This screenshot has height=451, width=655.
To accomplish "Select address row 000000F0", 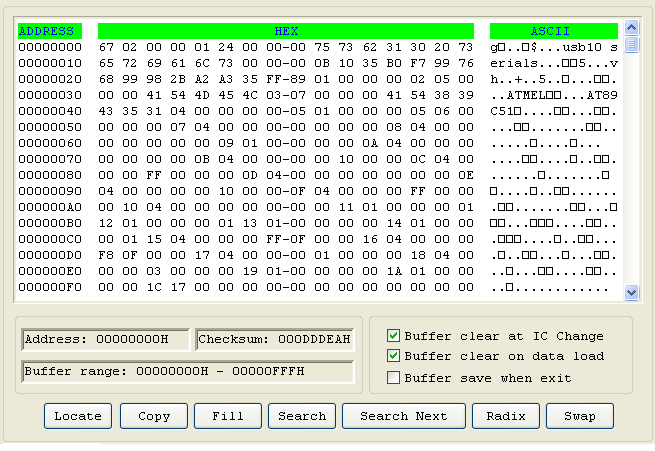I will [x=50, y=287].
